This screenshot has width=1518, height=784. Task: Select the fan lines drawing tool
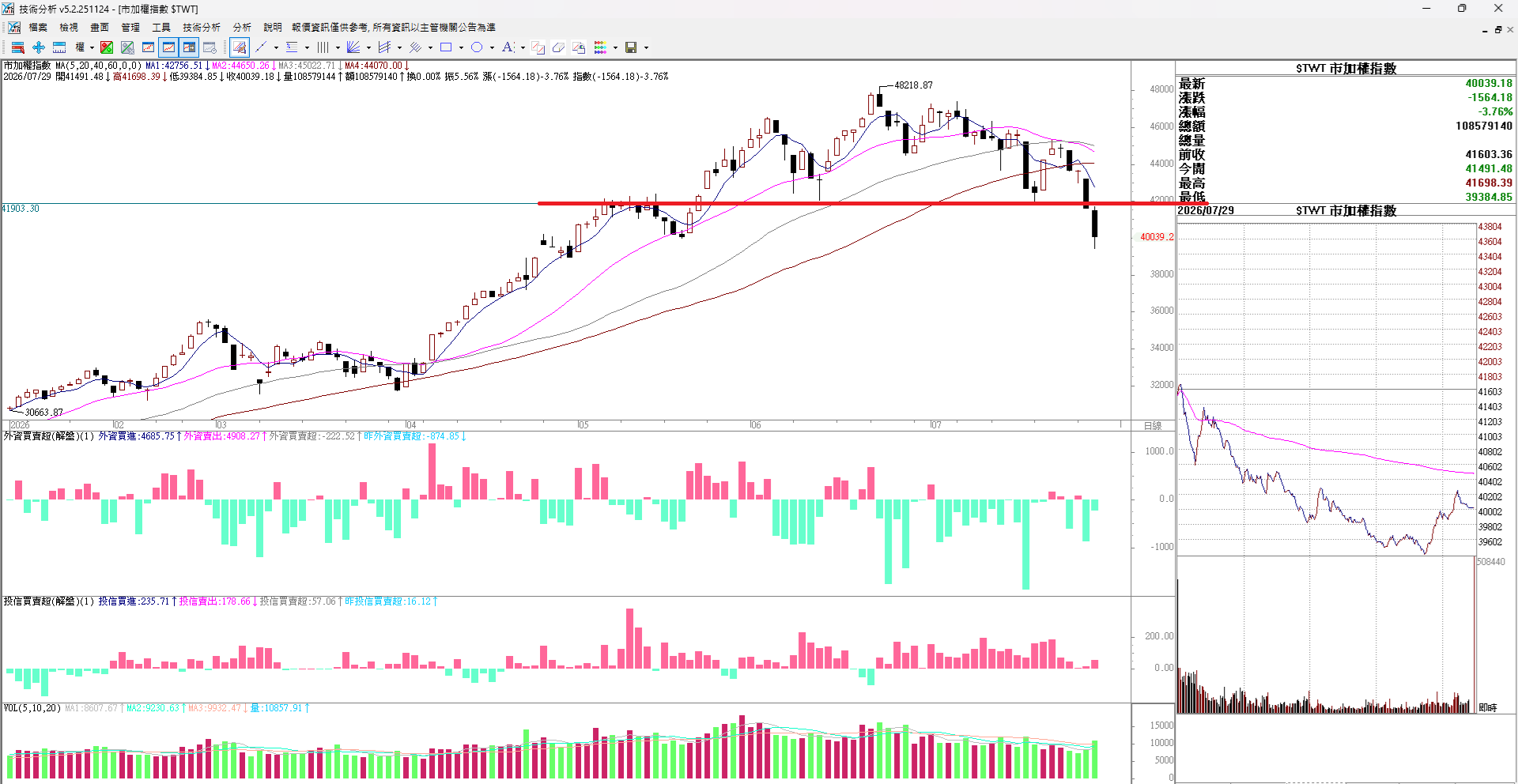(353, 47)
